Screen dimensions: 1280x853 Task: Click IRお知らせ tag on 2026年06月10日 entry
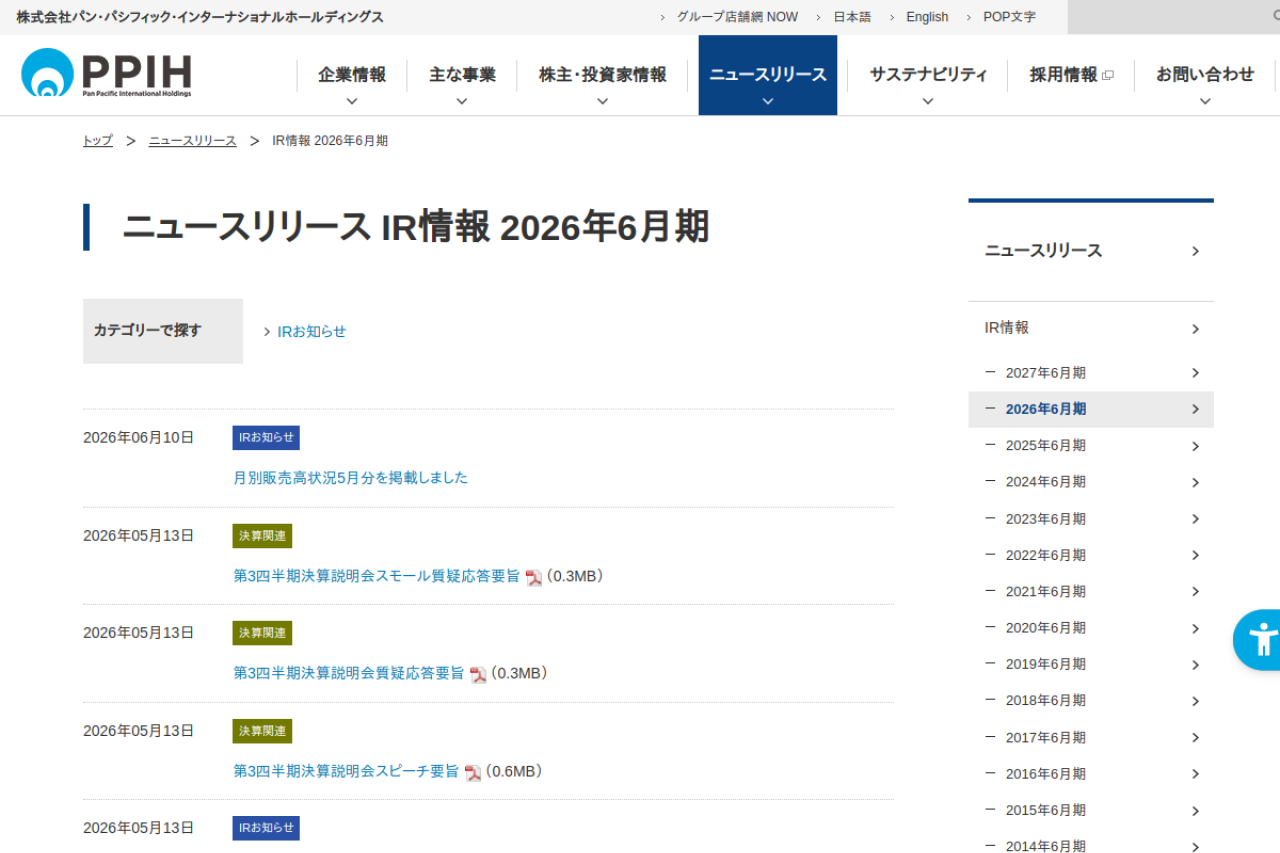pos(266,438)
